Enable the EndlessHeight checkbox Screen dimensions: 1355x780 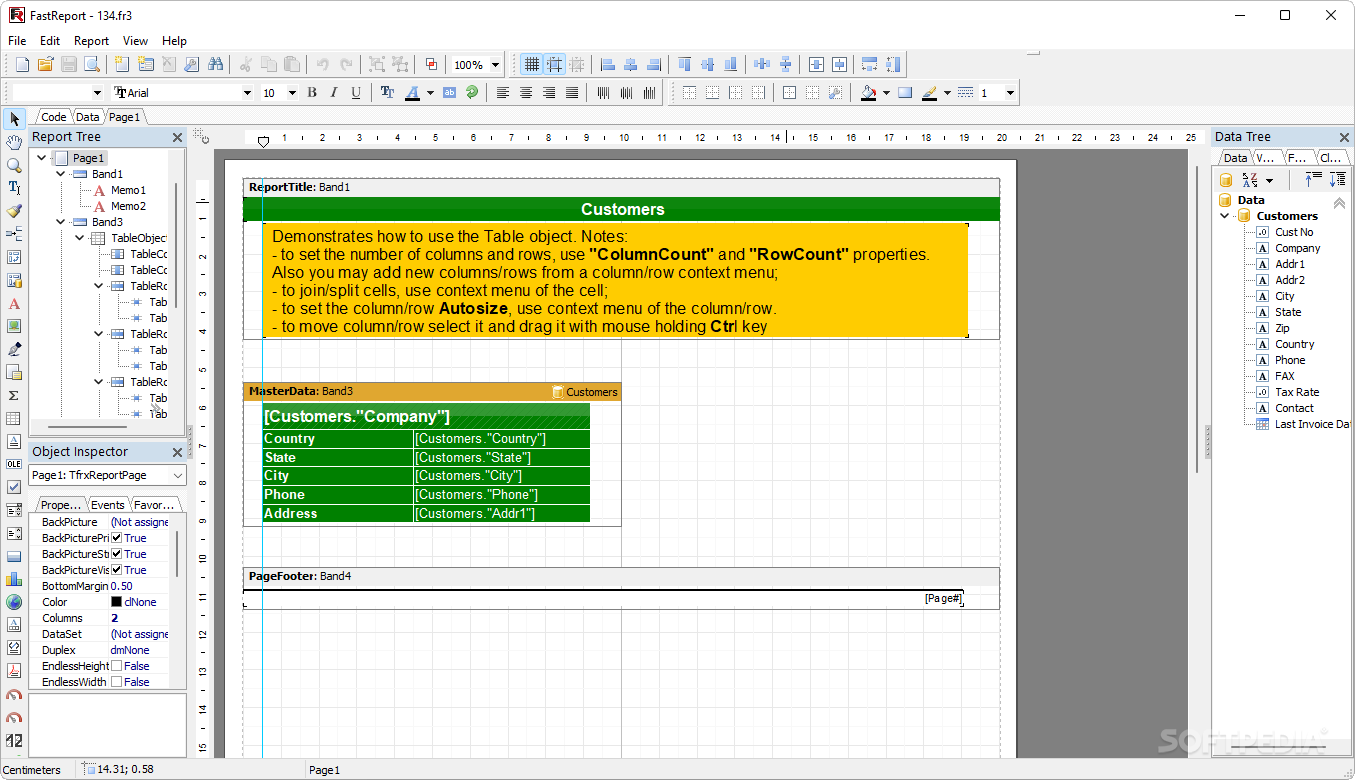[x=116, y=666]
